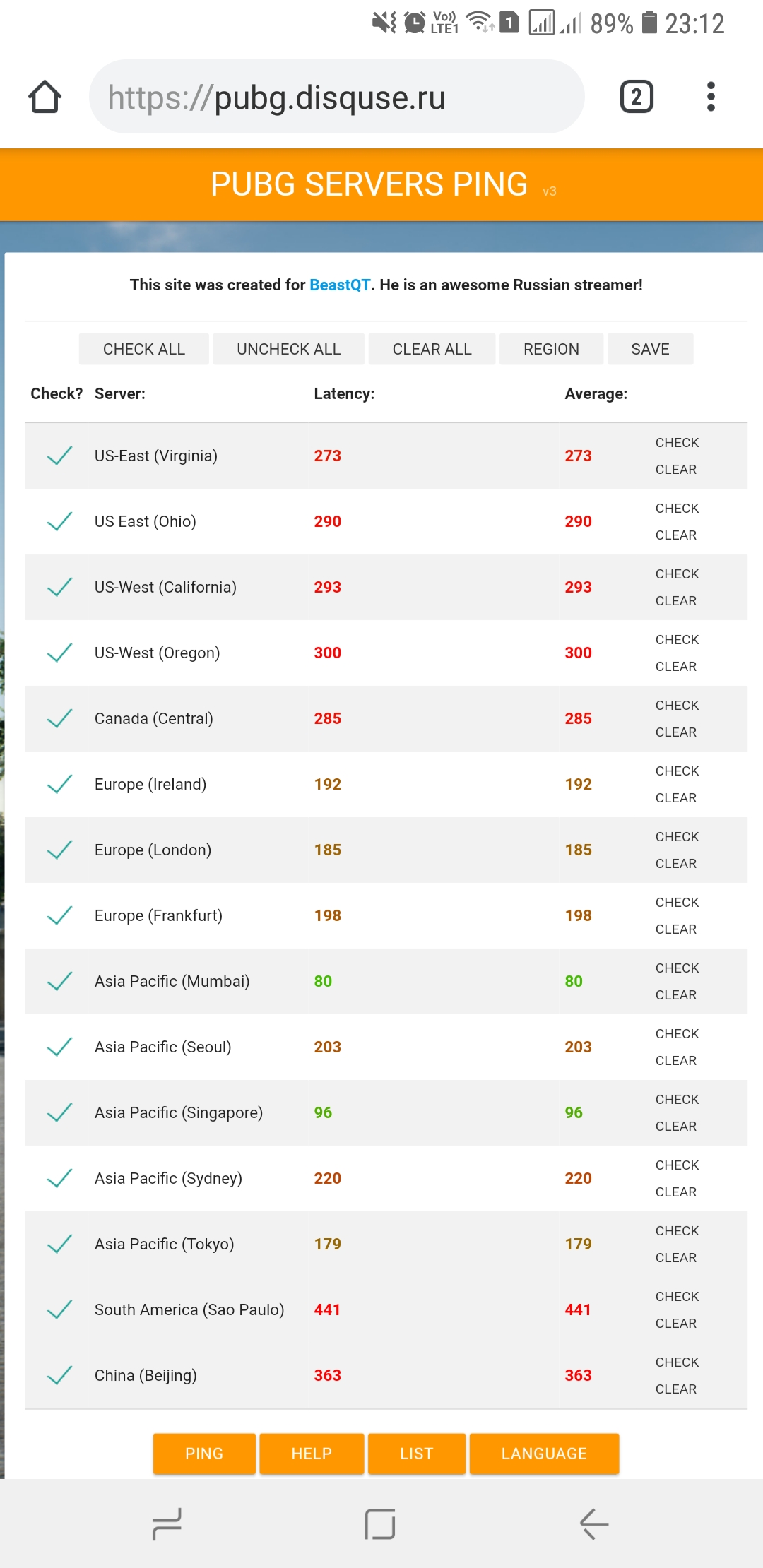Start the orange PING button
763x1568 pixels.
click(204, 1454)
